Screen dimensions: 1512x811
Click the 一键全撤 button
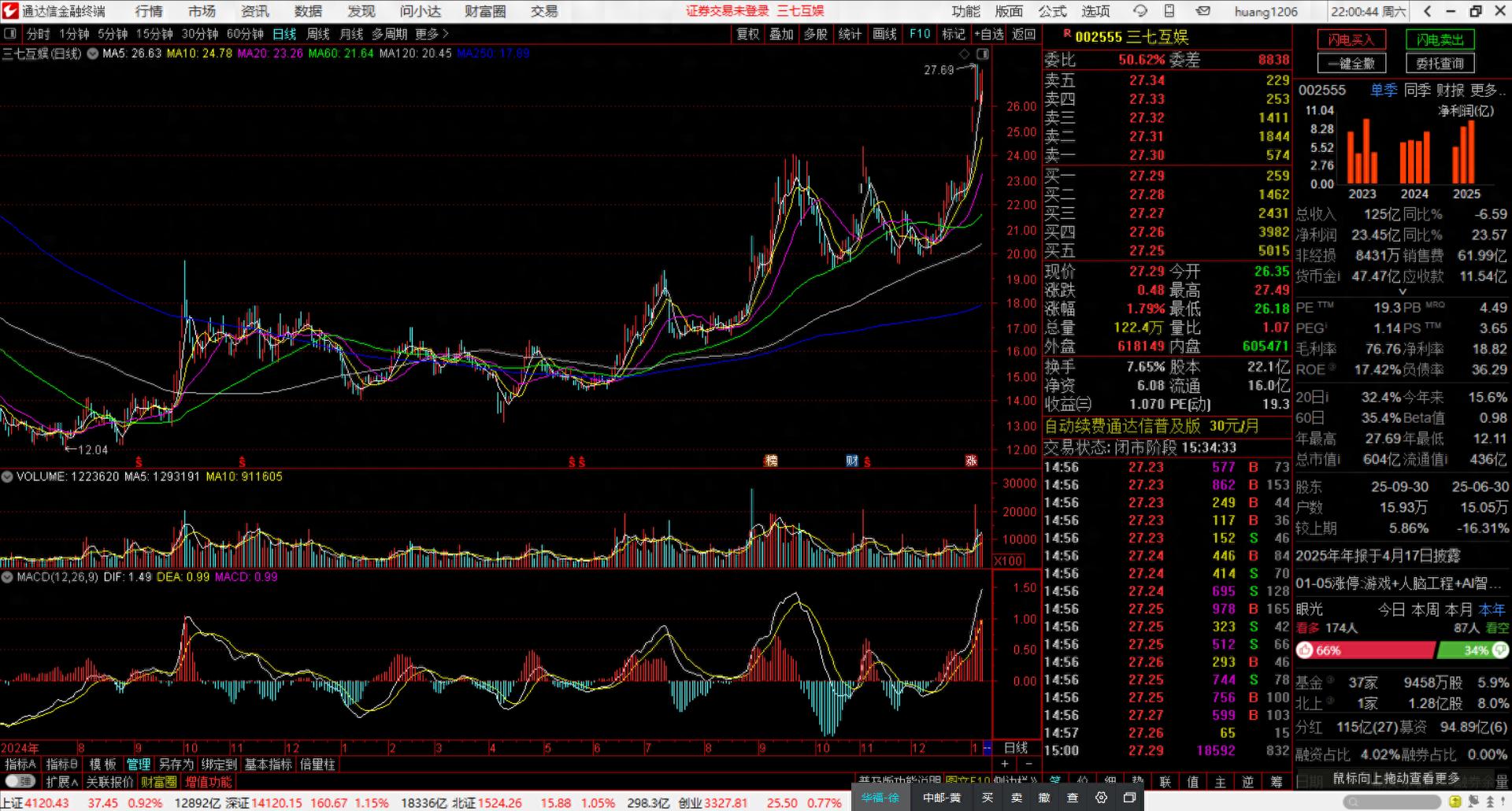[1351, 63]
